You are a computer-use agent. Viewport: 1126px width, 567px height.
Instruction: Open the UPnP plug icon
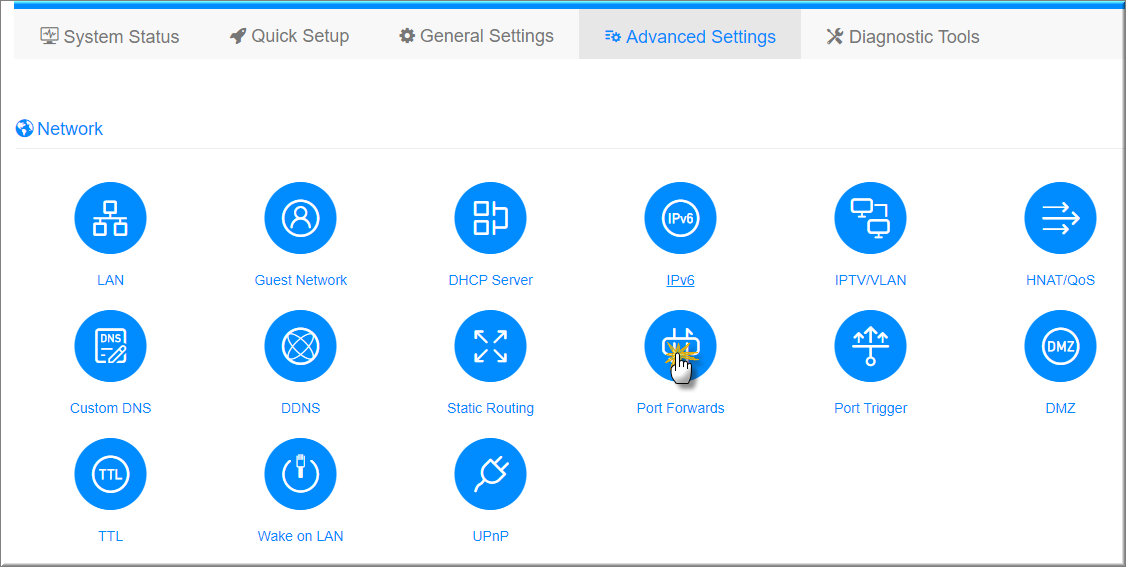click(x=490, y=474)
